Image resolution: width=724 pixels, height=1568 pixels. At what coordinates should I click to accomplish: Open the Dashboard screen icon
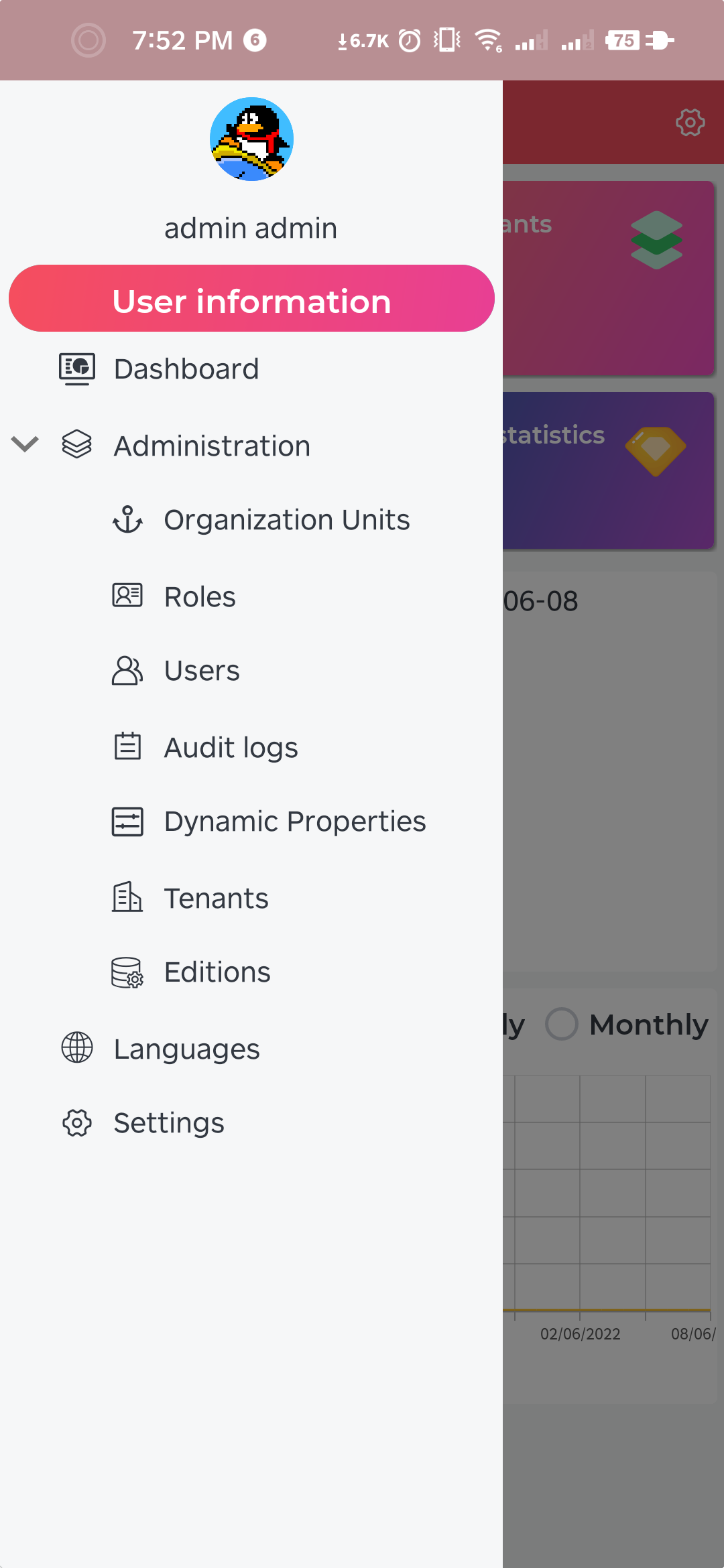point(77,369)
